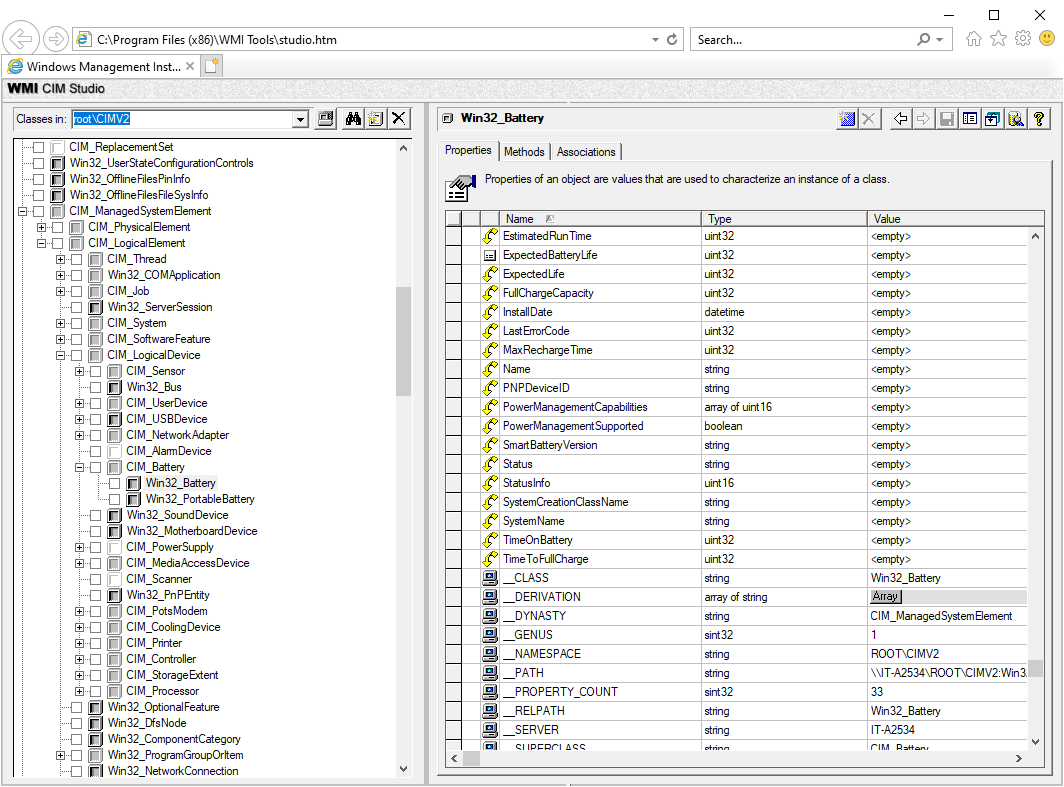Click the browser back button

(20, 39)
